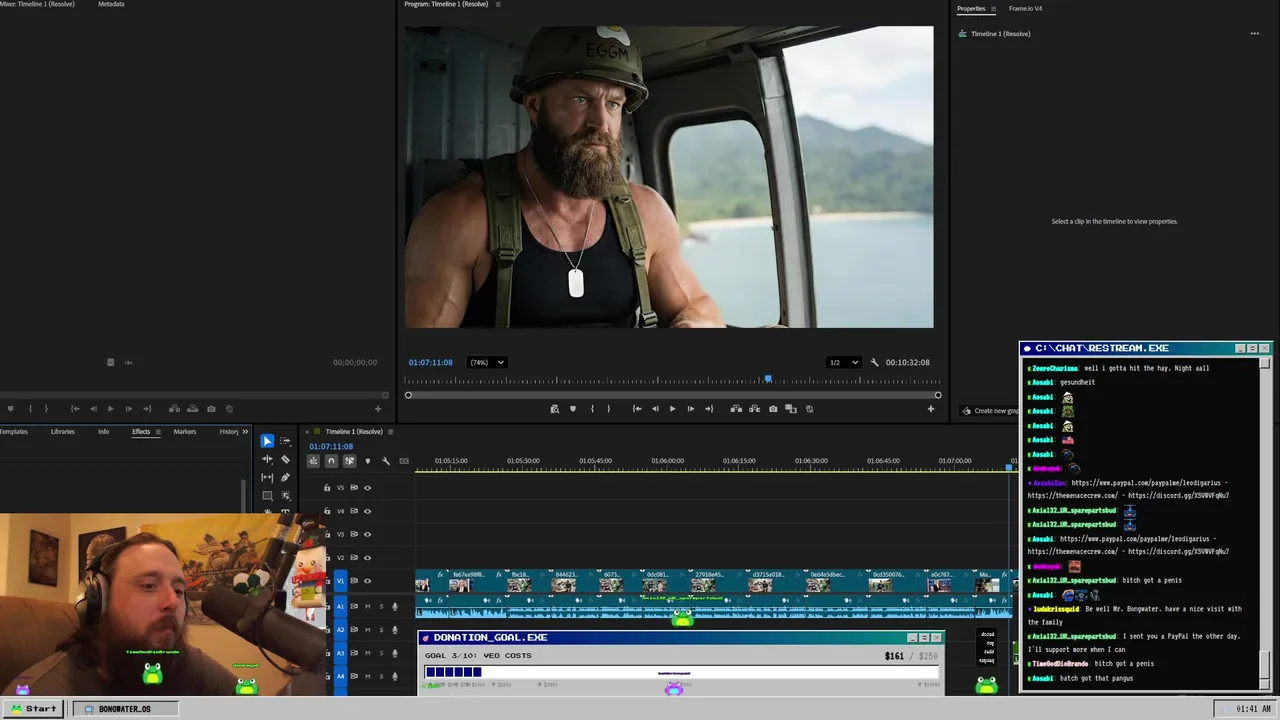This screenshot has width=1280, height=720.
Task: Mute the A1 audio track
Action: [x=367, y=606]
